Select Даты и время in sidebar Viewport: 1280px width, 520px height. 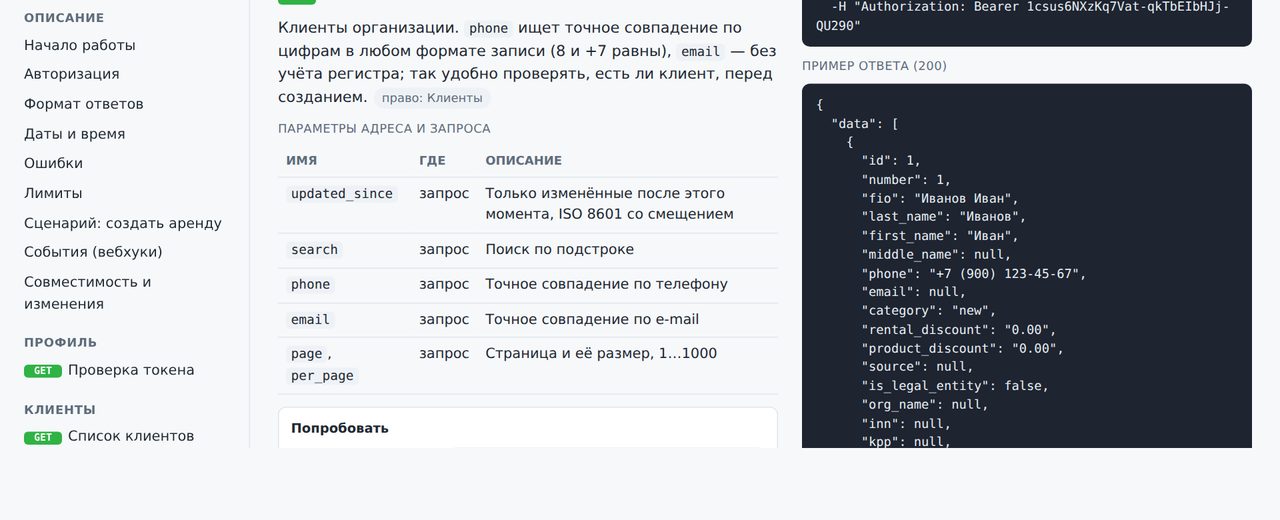(x=75, y=134)
